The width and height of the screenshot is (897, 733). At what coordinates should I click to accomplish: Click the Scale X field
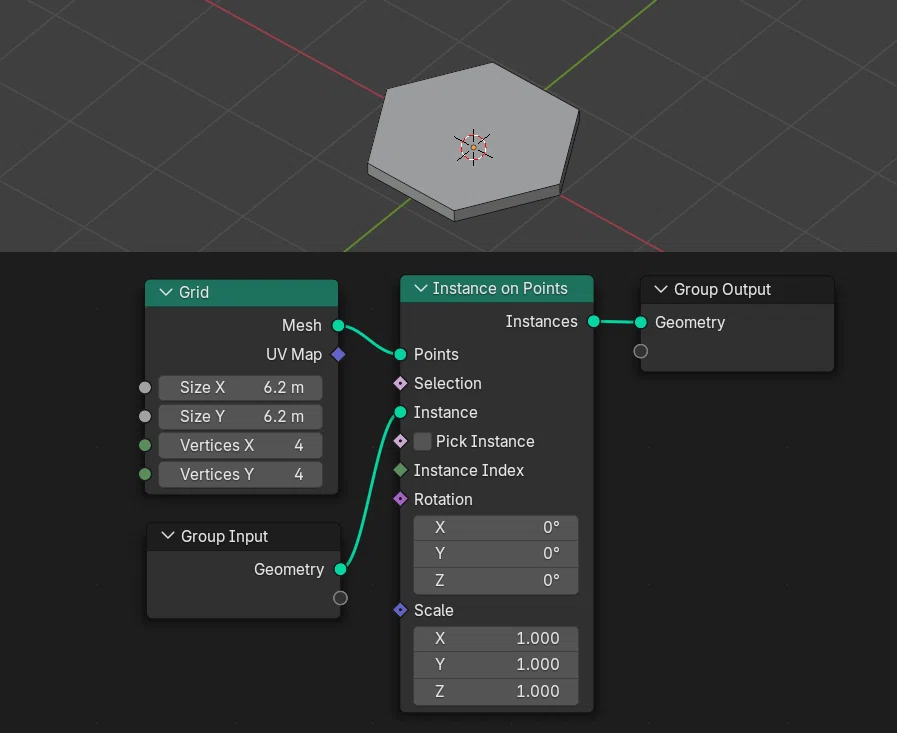(496, 639)
